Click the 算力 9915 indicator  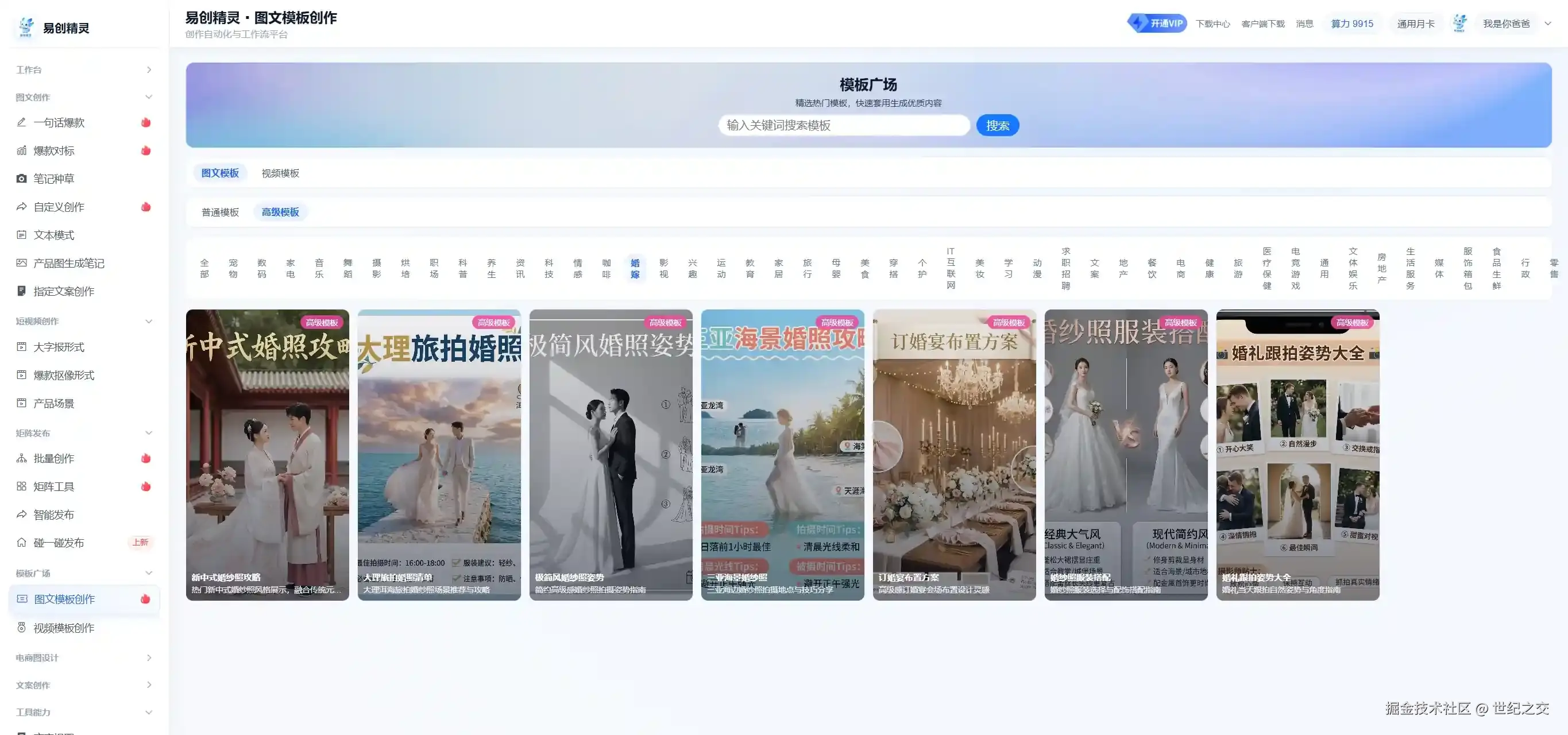tap(1352, 24)
